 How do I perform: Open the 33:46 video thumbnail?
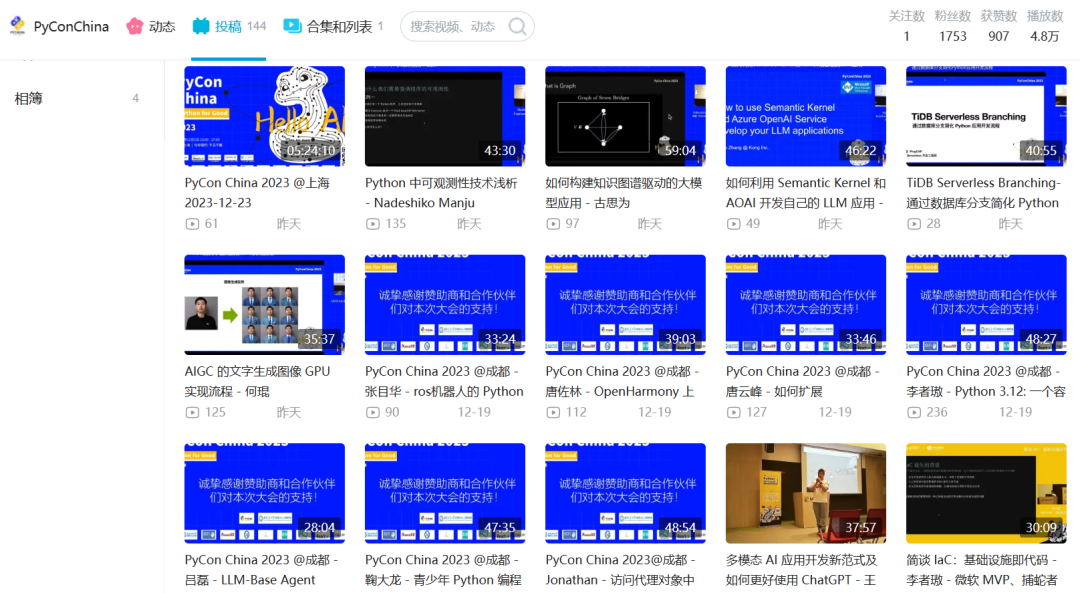pyautogui.click(x=806, y=304)
